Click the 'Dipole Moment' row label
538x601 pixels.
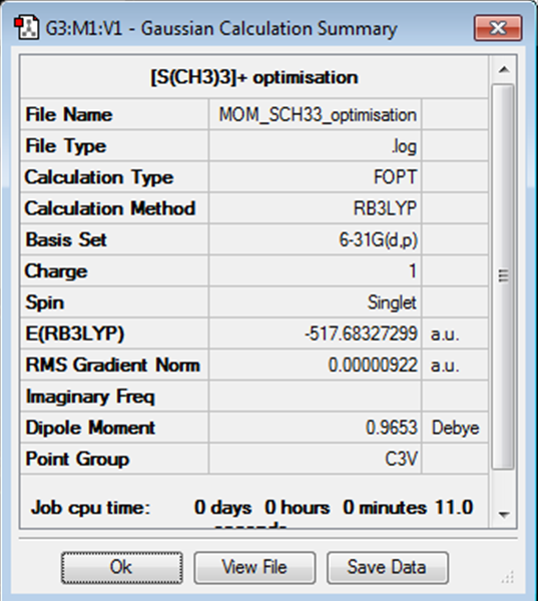click(90, 427)
